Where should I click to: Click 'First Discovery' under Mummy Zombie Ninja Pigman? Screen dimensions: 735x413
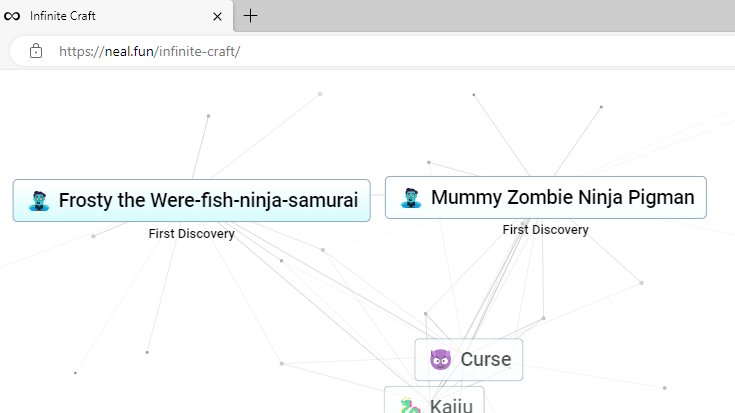click(x=546, y=230)
